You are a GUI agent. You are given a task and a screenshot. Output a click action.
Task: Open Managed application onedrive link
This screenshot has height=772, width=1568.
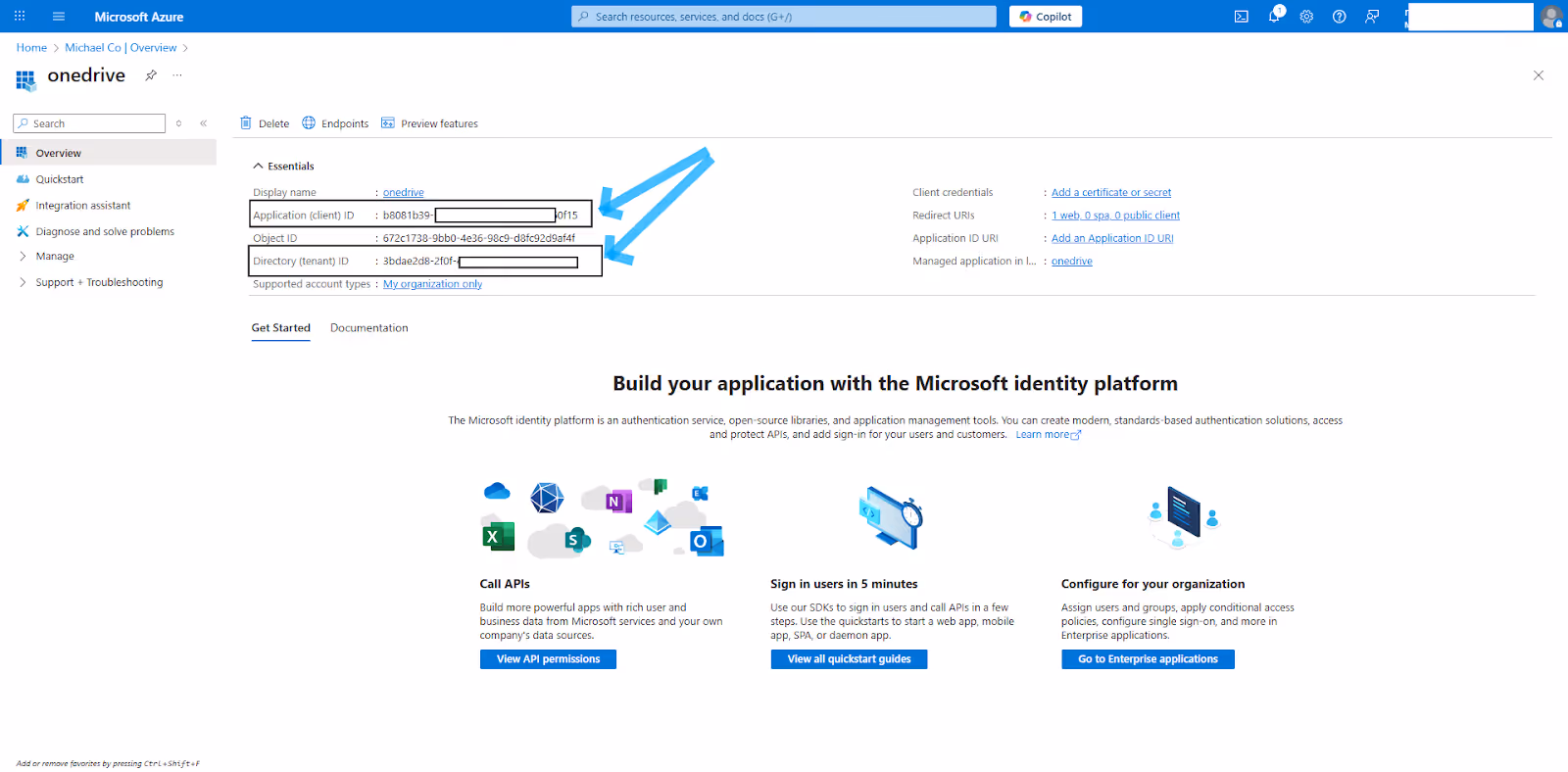(x=1072, y=262)
